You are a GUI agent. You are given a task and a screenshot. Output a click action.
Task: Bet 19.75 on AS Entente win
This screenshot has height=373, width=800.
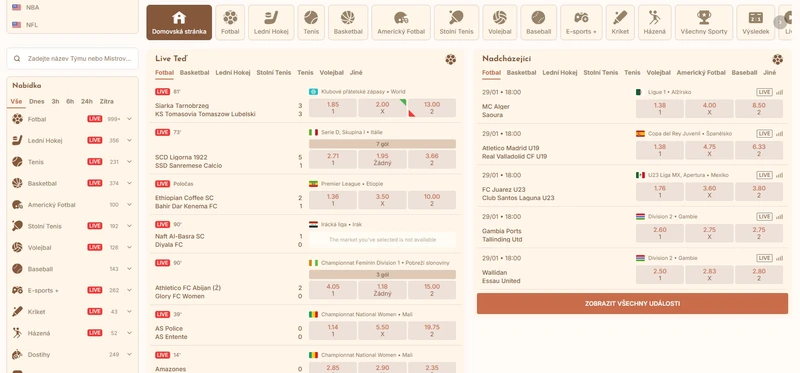(432, 331)
